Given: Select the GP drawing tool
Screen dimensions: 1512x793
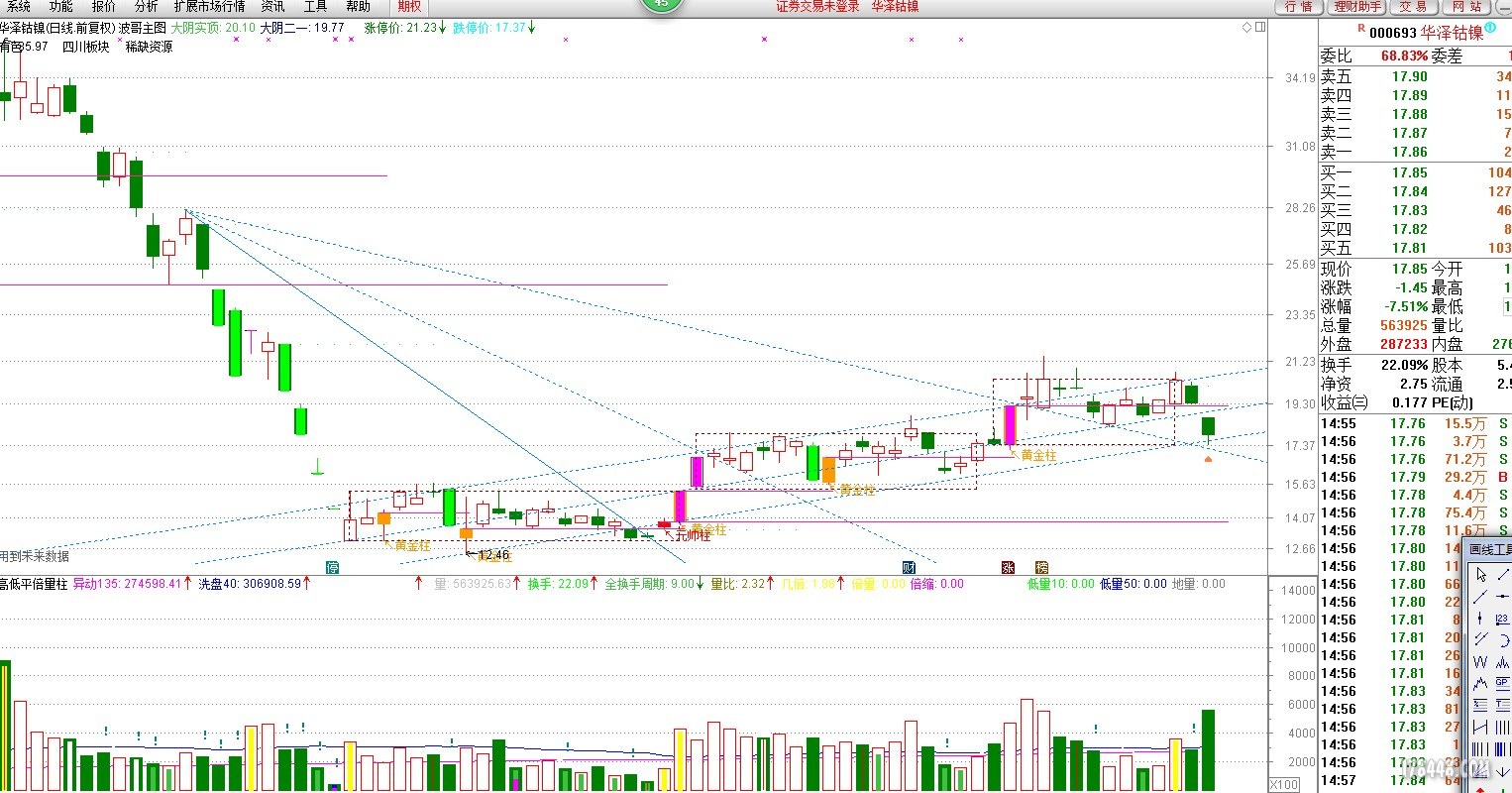Looking at the screenshot, I should point(1502,683).
